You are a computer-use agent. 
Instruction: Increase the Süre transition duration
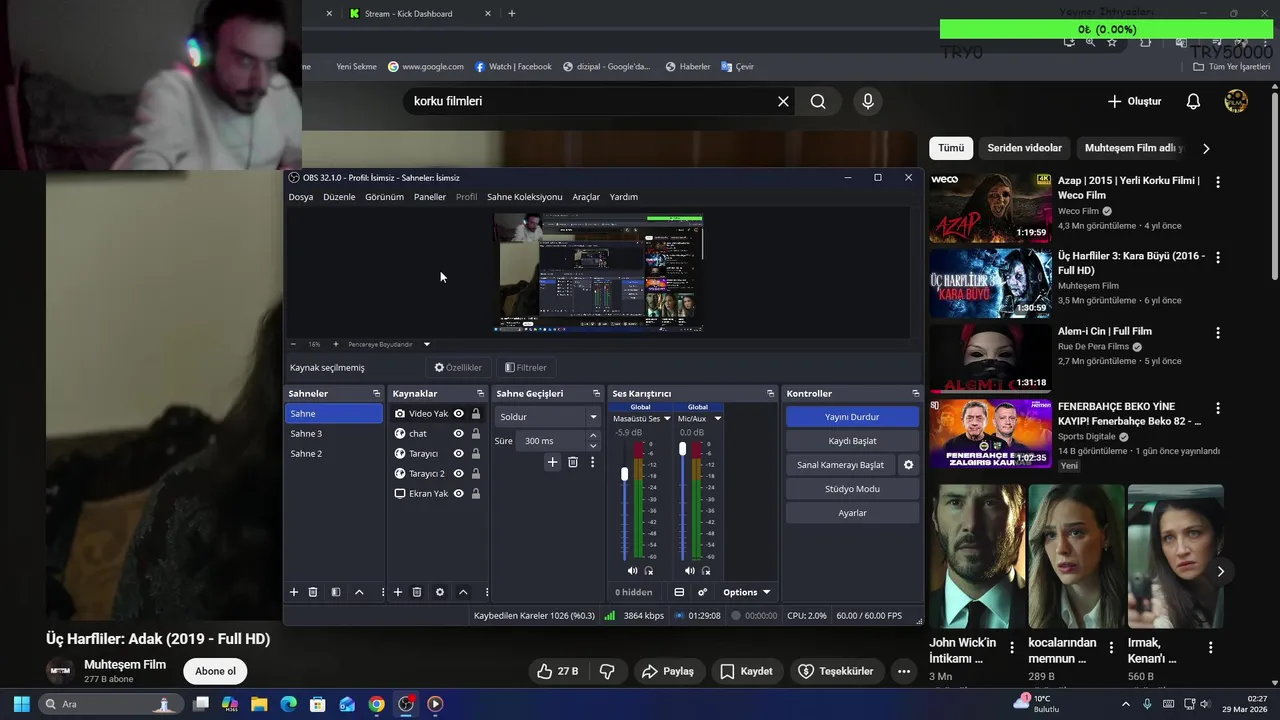tap(593, 436)
